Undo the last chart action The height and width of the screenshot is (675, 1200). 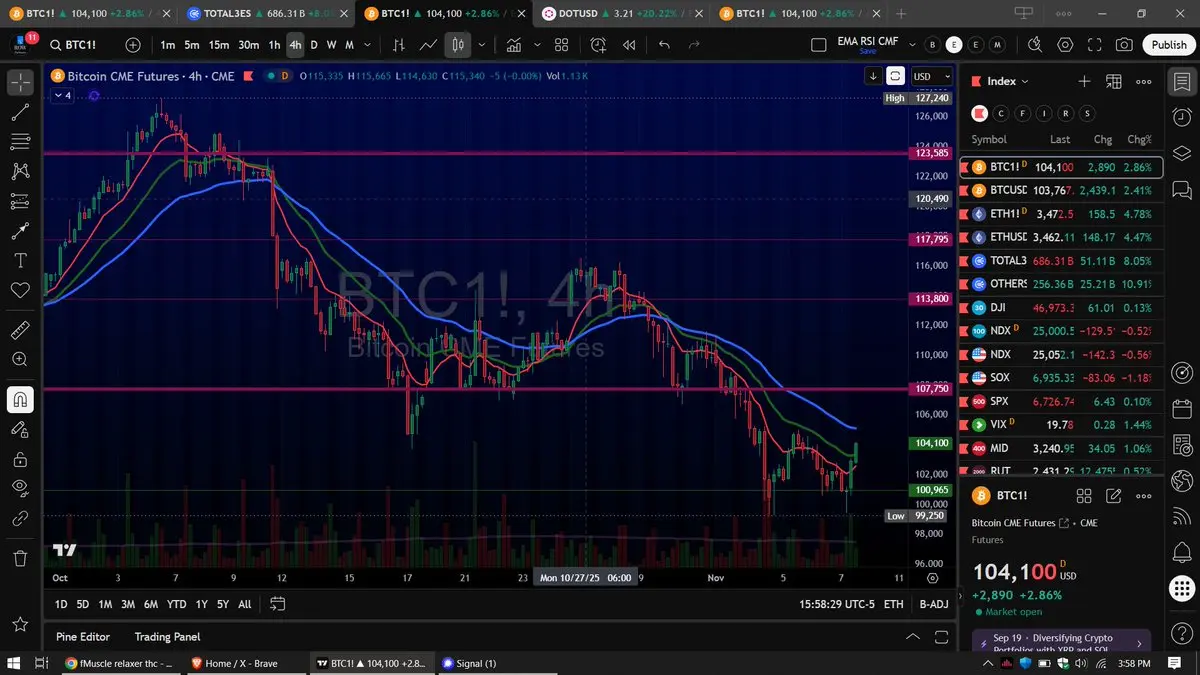[x=665, y=45]
